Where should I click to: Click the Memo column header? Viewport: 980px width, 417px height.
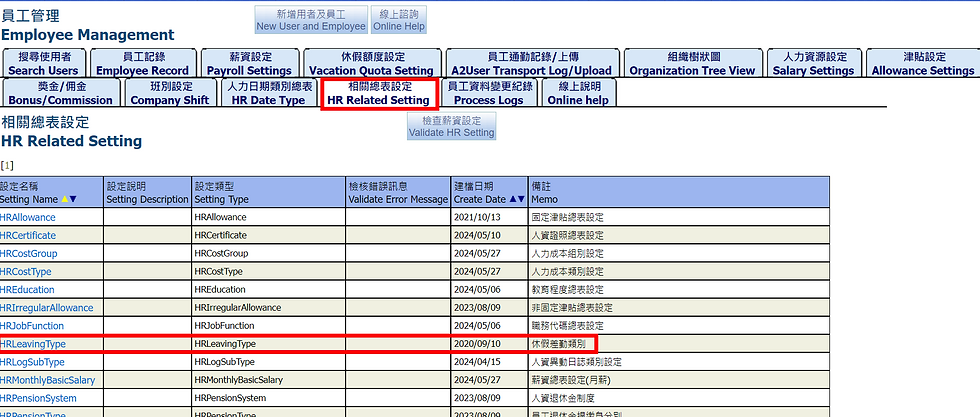[679, 193]
